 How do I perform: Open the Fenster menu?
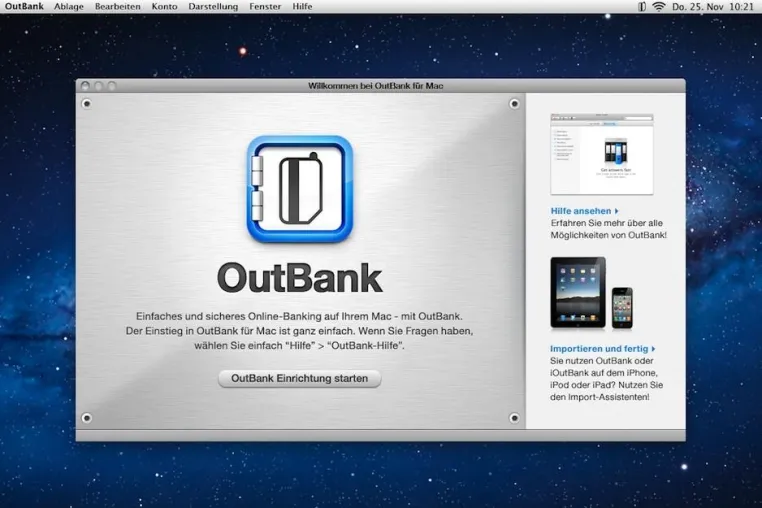click(x=265, y=6)
